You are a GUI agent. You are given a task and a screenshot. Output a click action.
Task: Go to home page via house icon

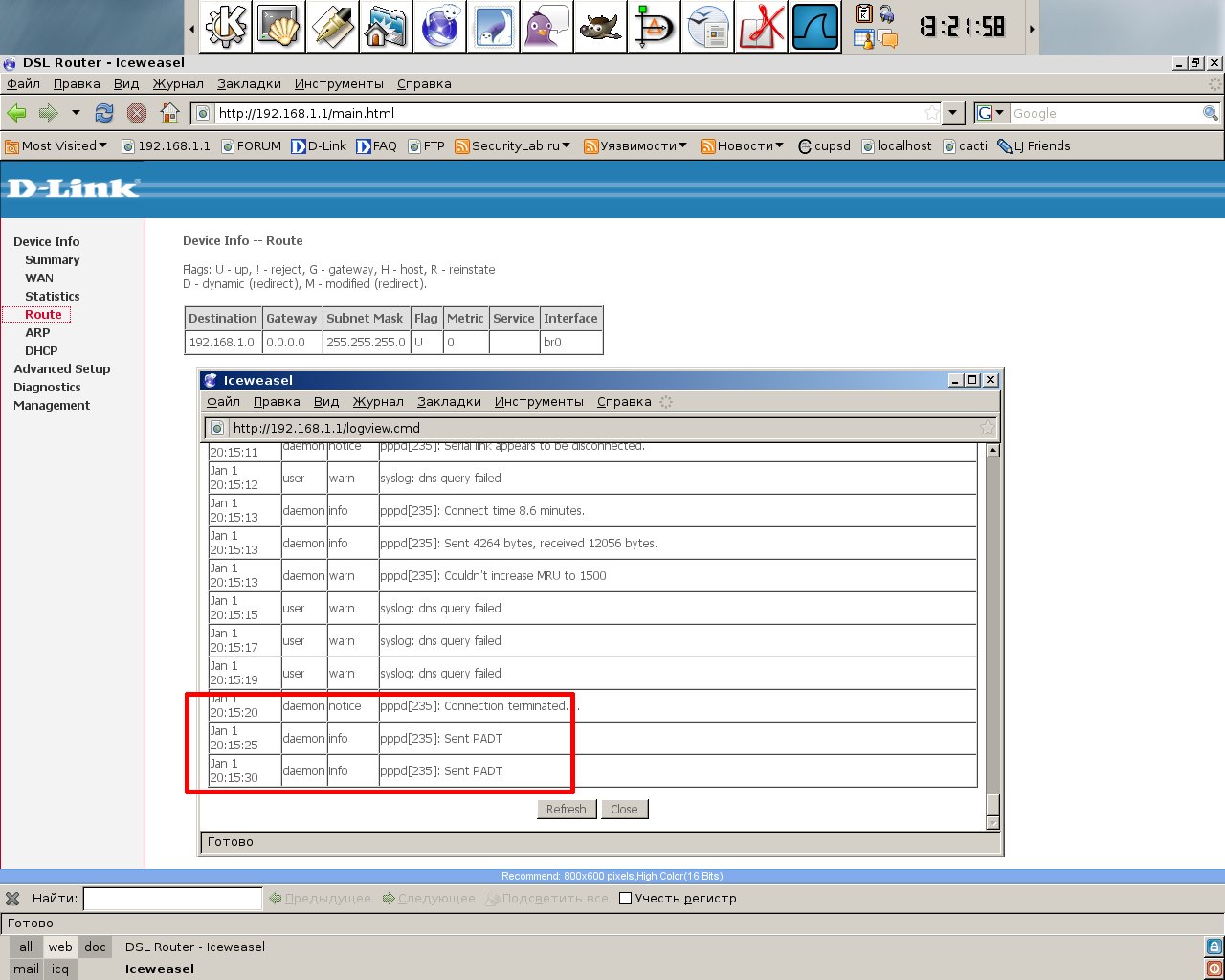tap(169, 113)
